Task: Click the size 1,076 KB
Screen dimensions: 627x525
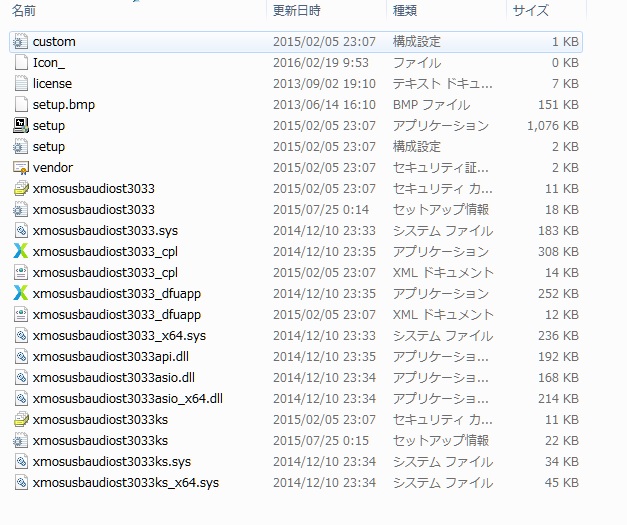Action: [x=553, y=126]
